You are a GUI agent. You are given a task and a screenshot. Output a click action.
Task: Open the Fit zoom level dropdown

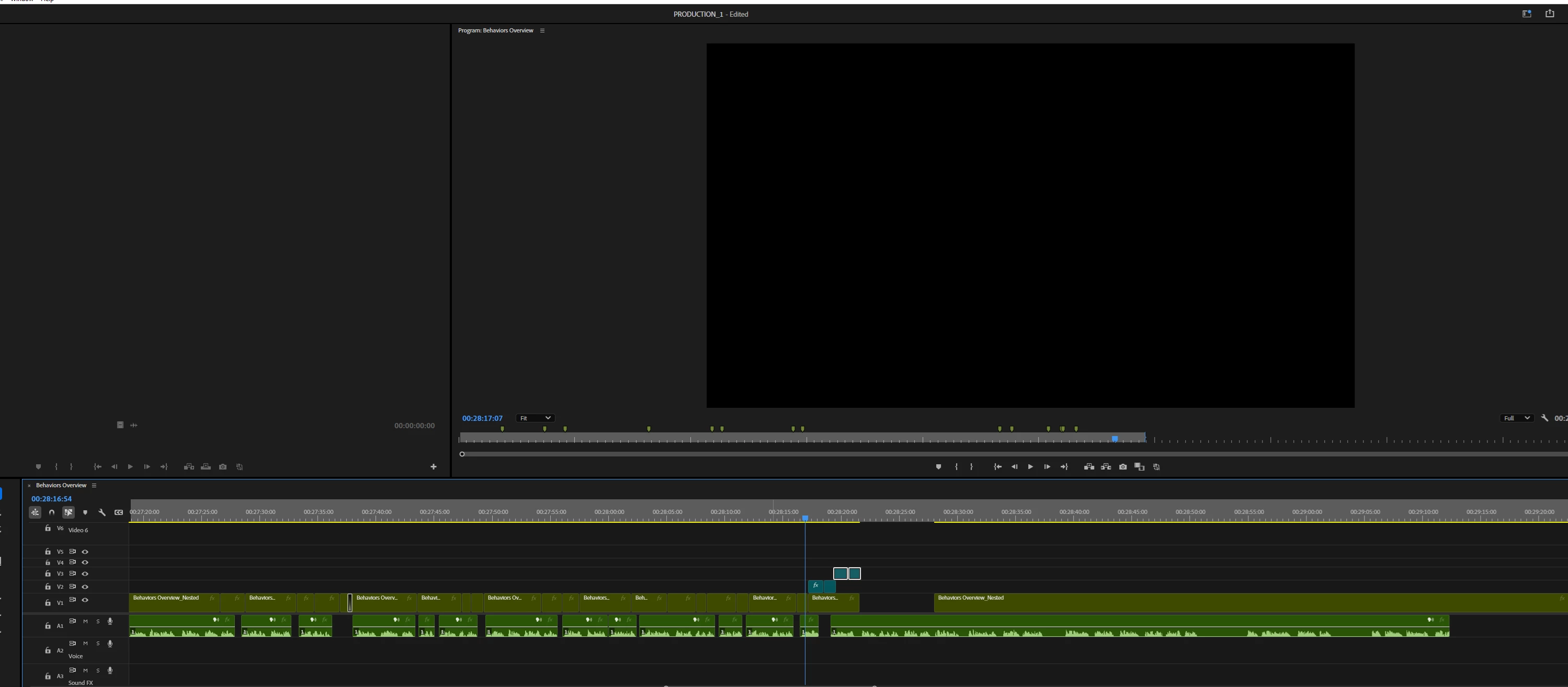pos(535,418)
